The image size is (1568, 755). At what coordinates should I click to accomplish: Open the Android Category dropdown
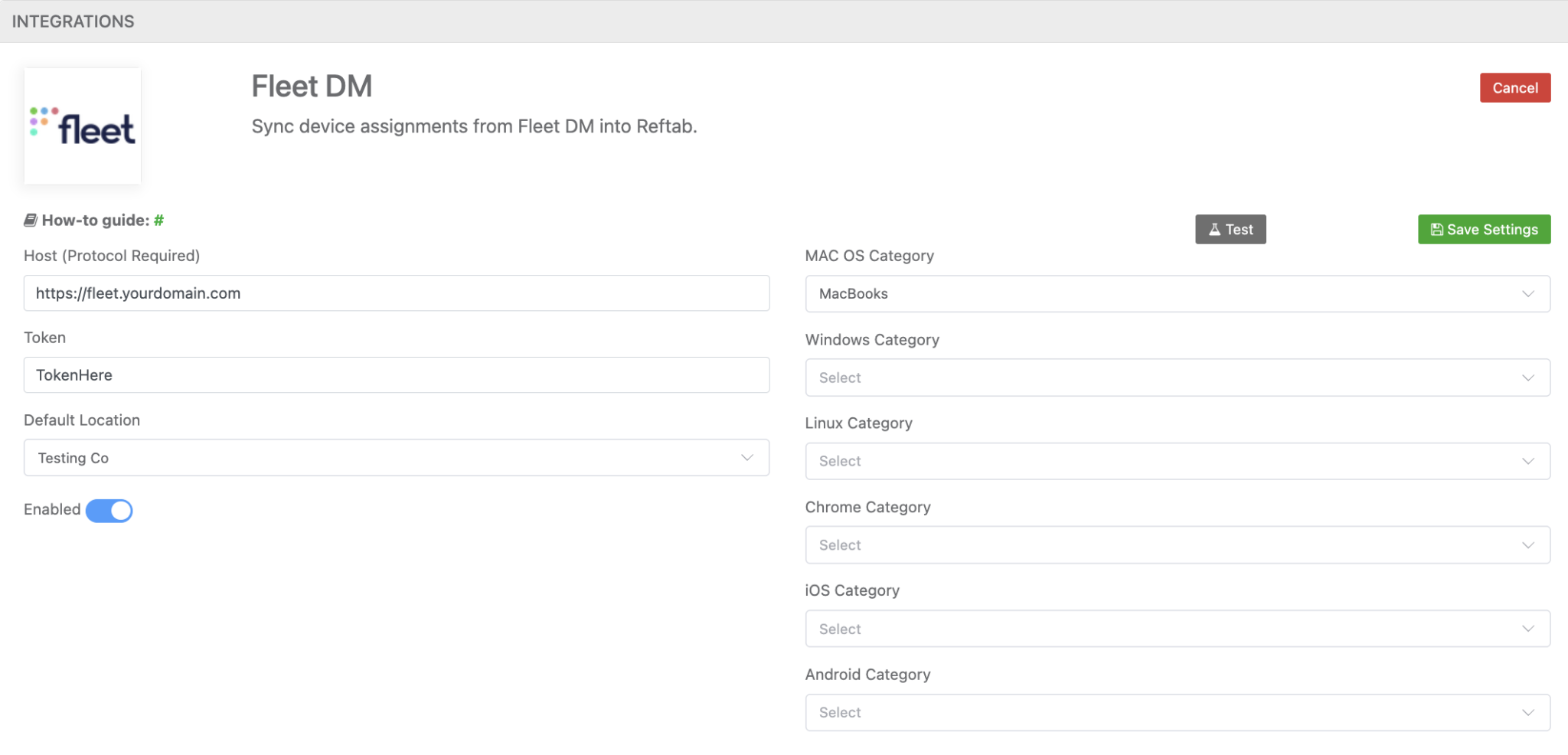pyautogui.click(x=1177, y=712)
